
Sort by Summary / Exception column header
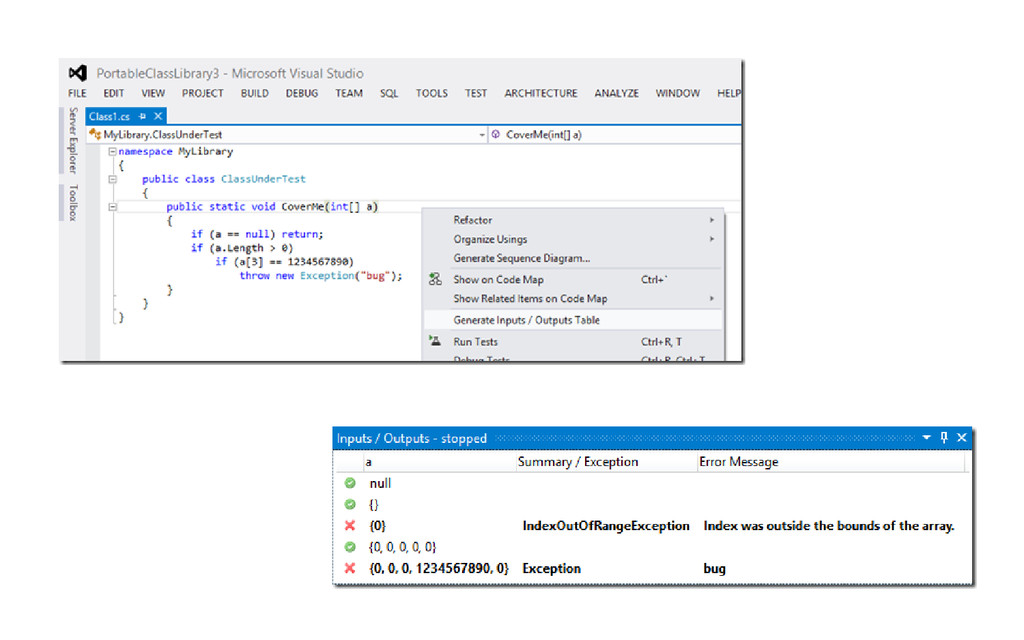click(x=607, y=462)
